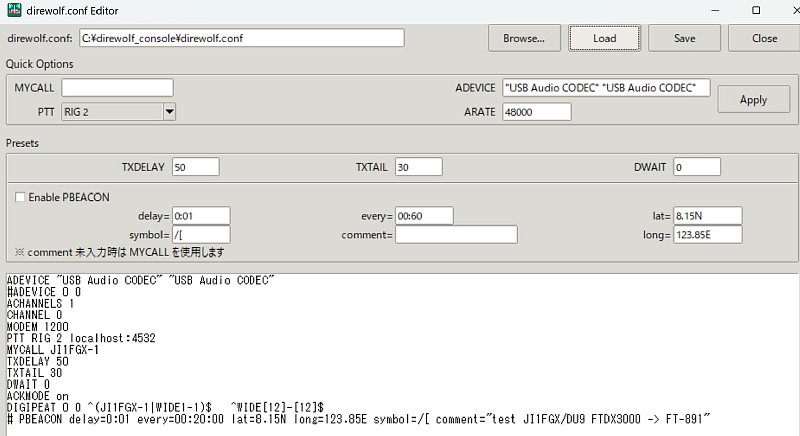The image size is (800, 436).
Task: Select the PBEACON symbol field
Action: tap(201, 235)
